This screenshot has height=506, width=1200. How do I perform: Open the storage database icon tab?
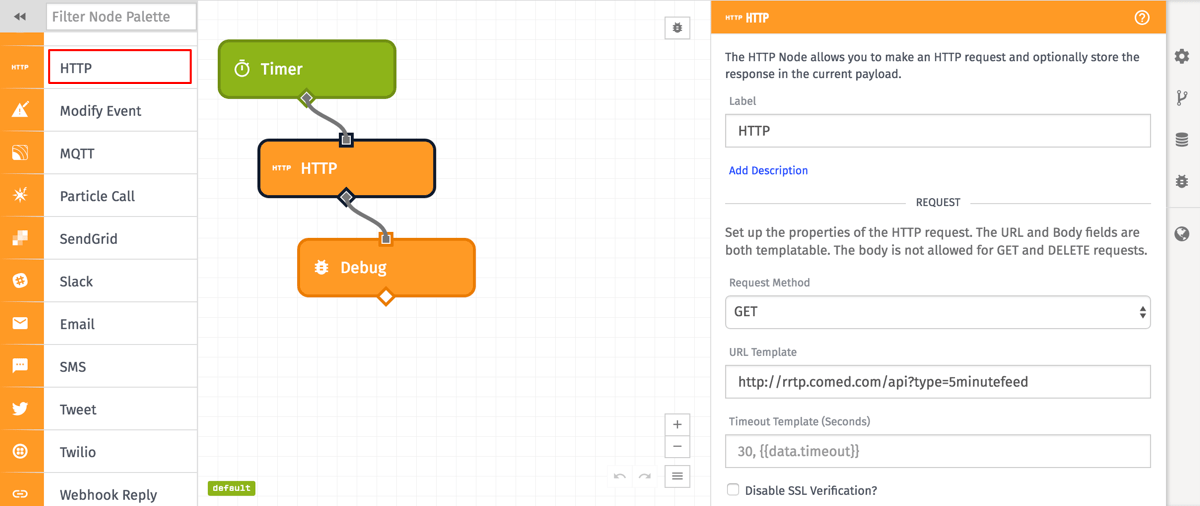1182,140
